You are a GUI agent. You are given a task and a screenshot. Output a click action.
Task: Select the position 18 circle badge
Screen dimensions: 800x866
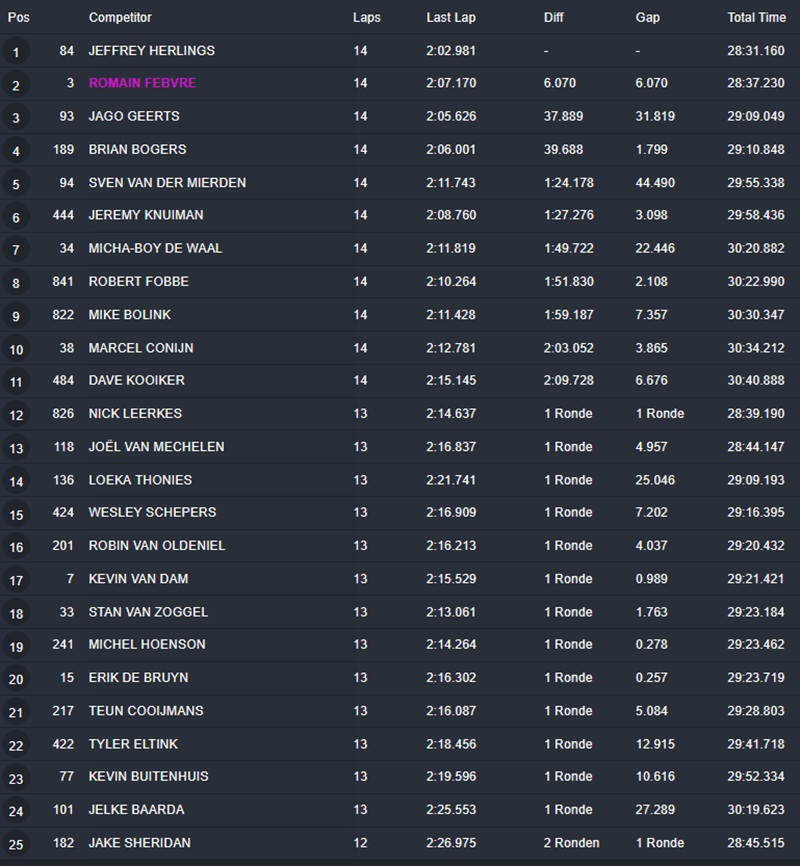point(16,613)
